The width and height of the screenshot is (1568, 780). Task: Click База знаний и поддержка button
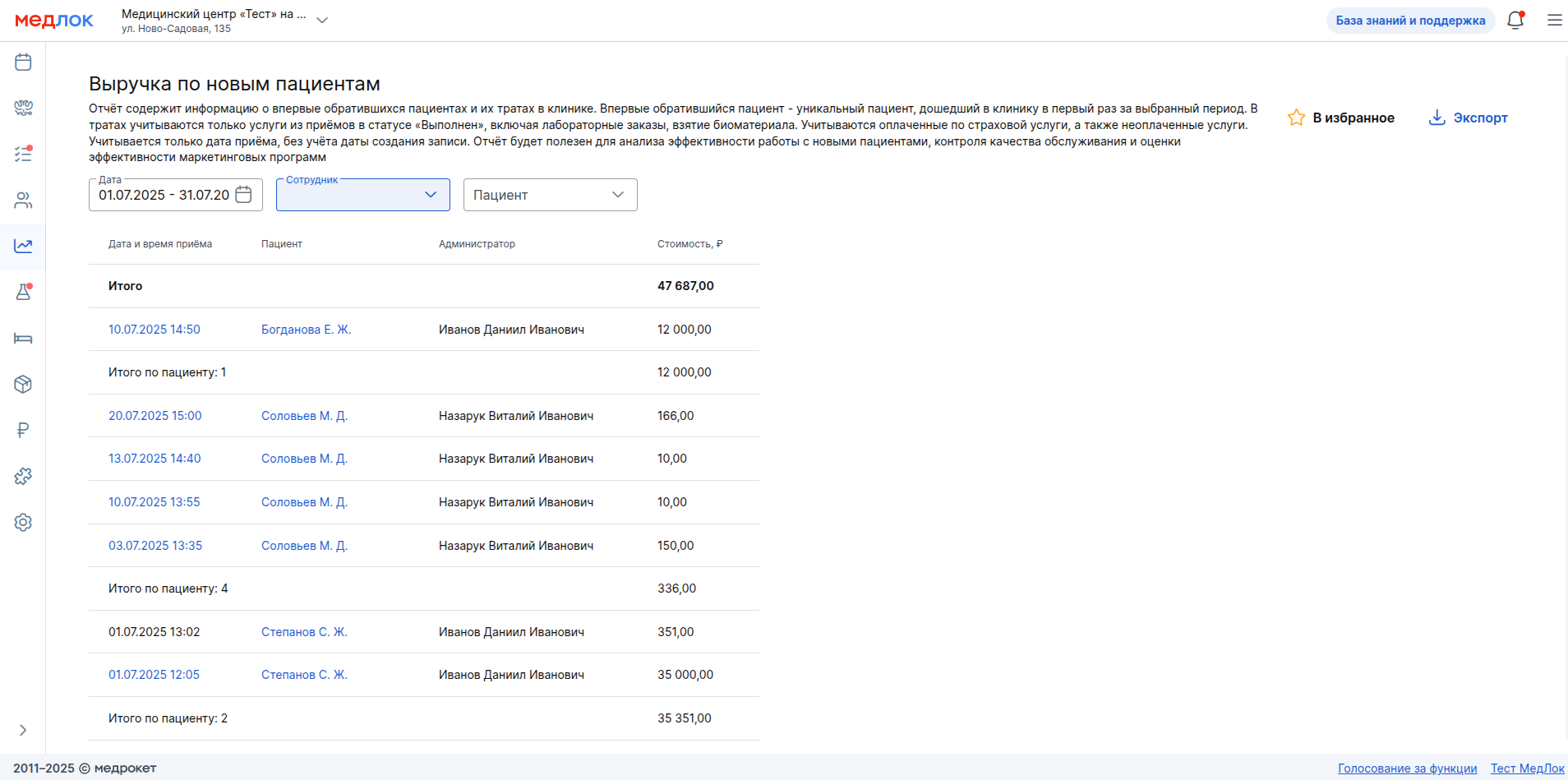pyautogui.click(x=1410, y=21)
